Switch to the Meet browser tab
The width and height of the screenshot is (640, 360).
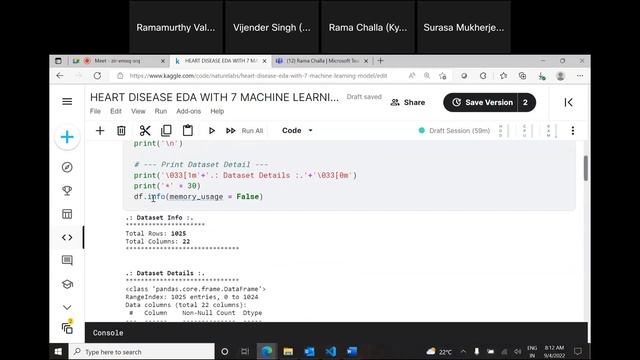[x=118, y=61]
